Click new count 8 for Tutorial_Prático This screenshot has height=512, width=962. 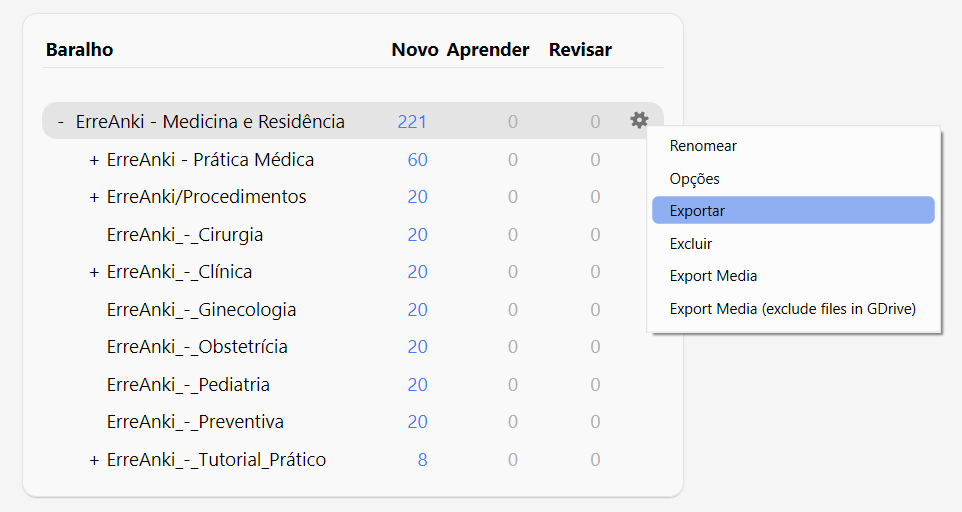pyautogui.click(x=422, y=460)
